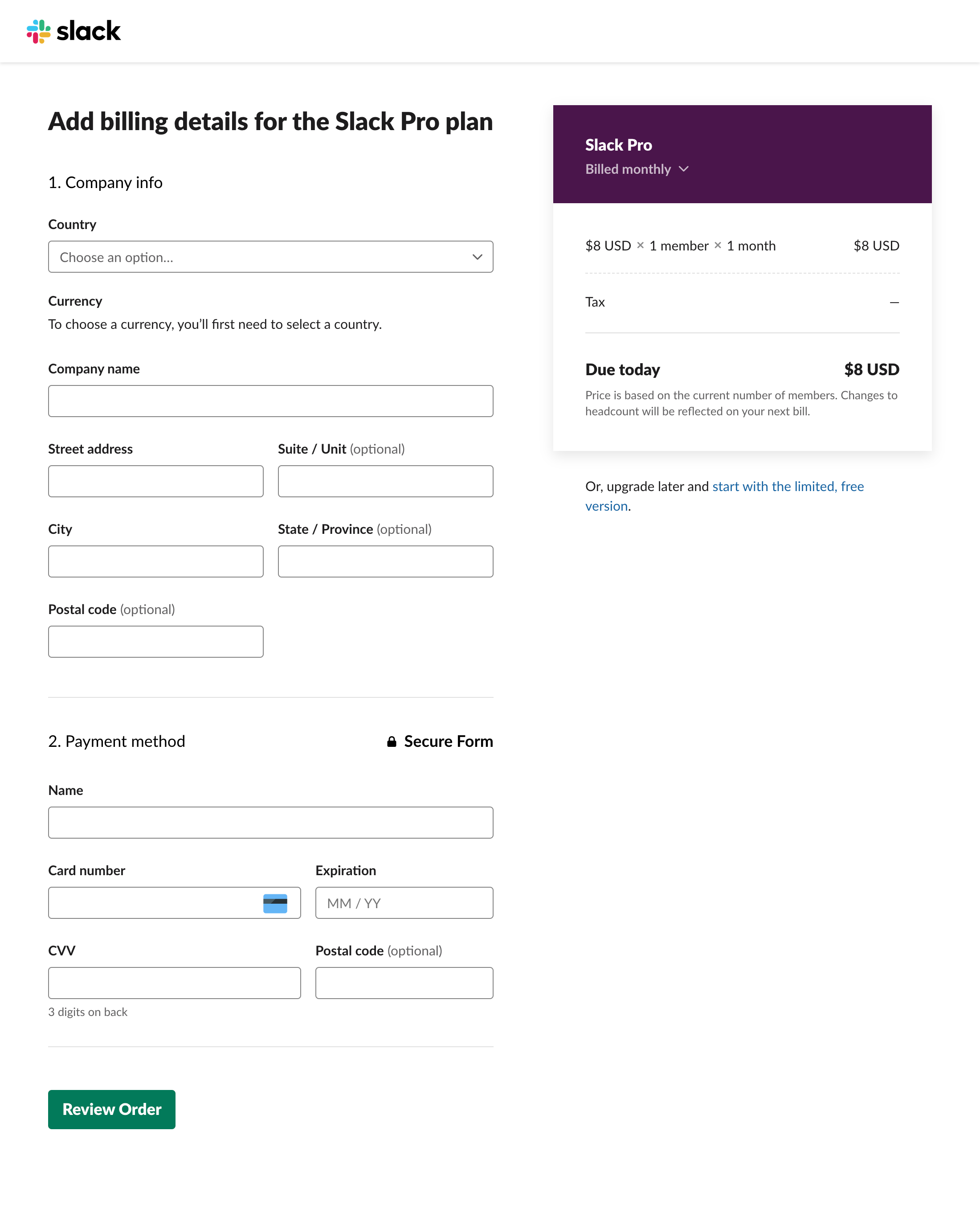Click the Slack logo in the header
Screen dimensions: 980x1229
75,31
